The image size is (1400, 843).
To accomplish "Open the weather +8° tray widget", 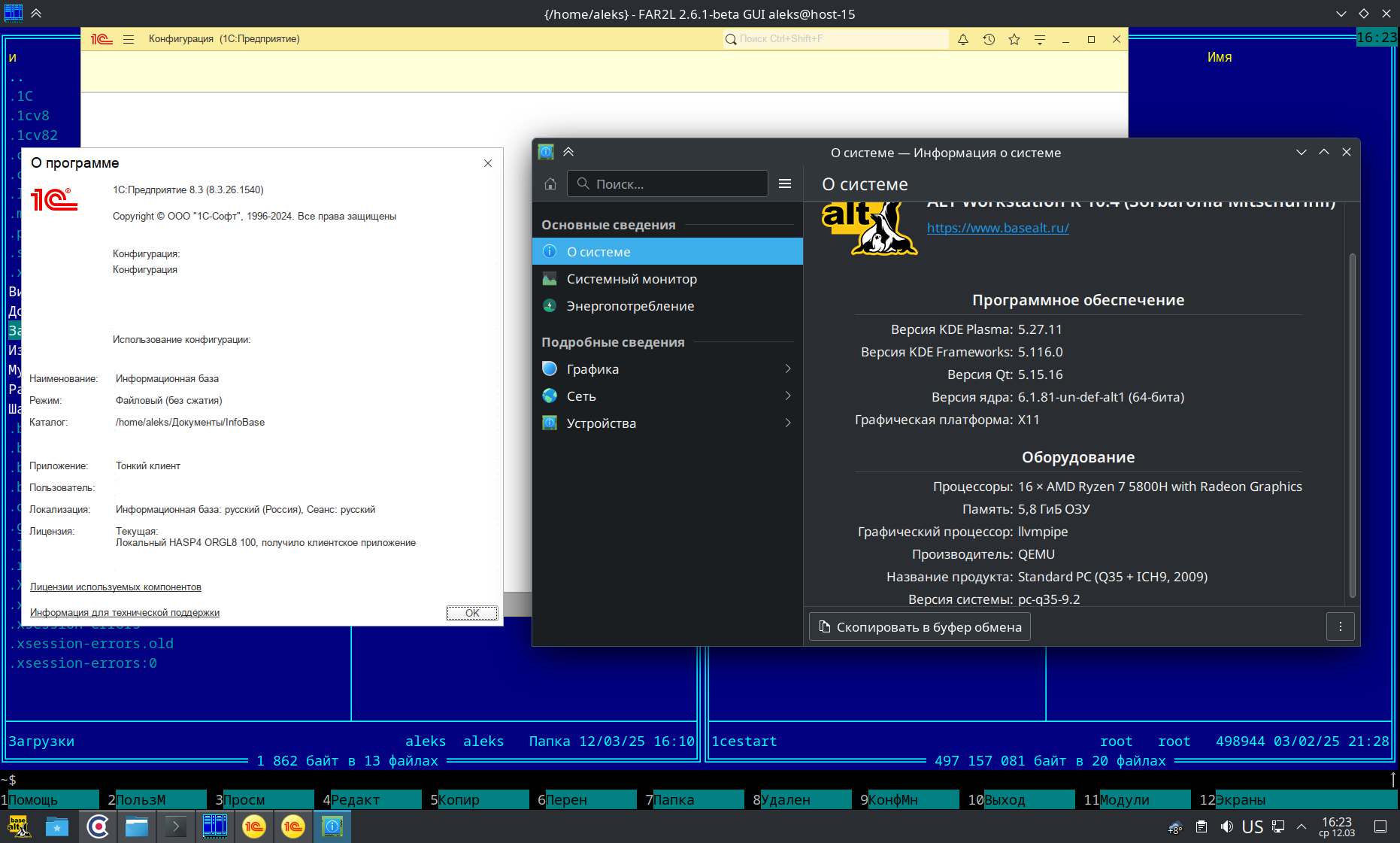I will (1175, 828).
